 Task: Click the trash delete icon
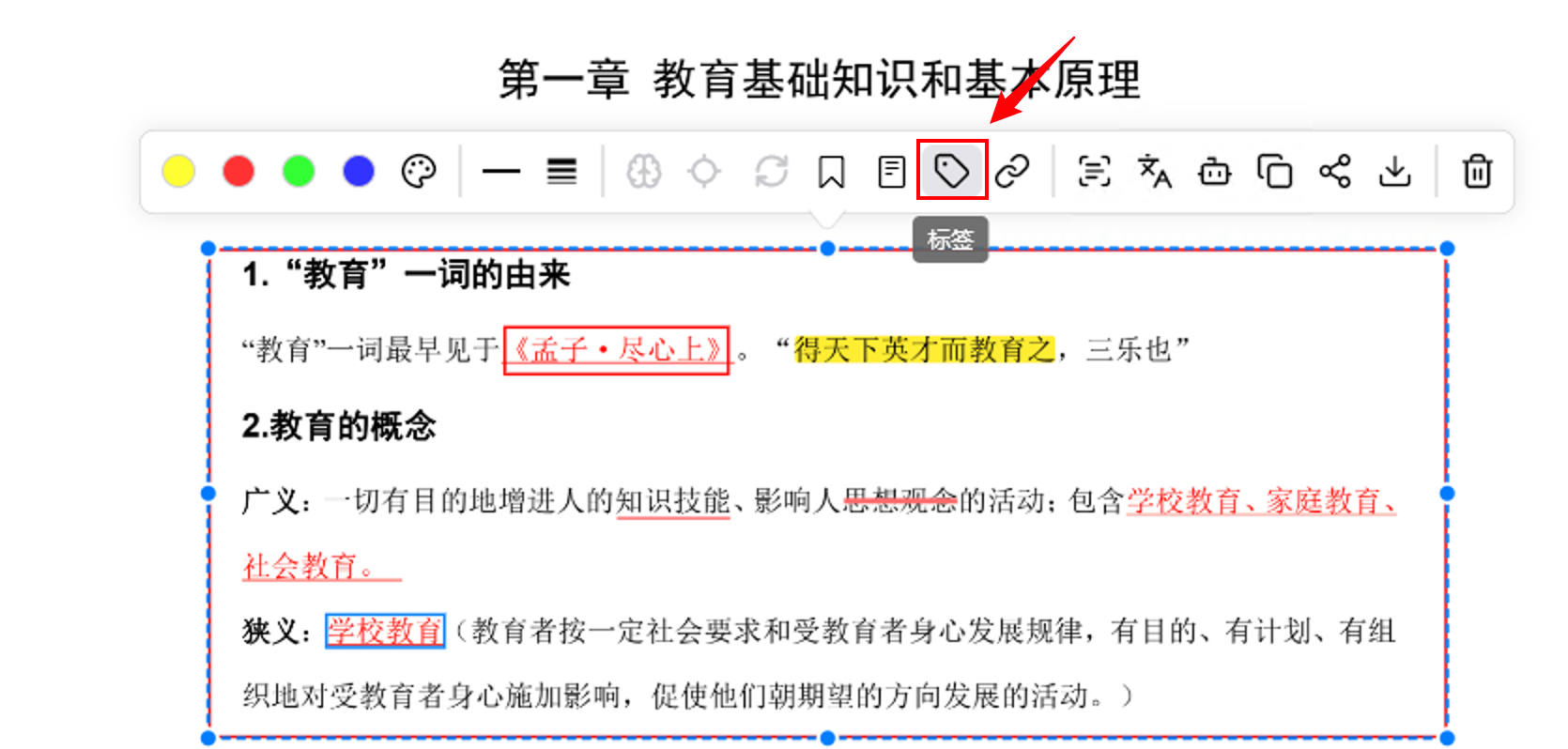pyautogui.click(x=1477, y=172)
